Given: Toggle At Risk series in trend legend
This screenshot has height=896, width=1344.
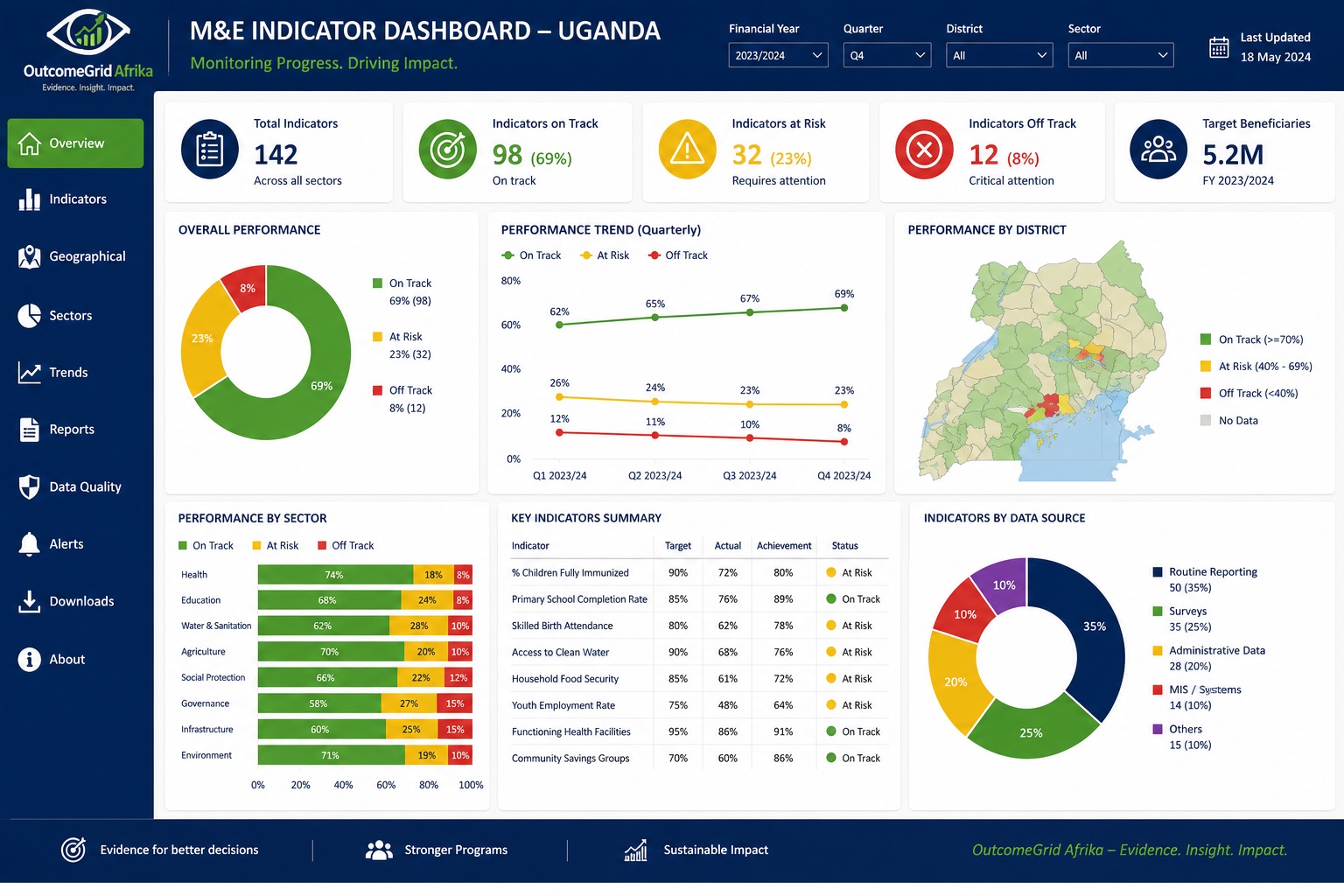Looking at the screenshot, I should tap(605, 255).
